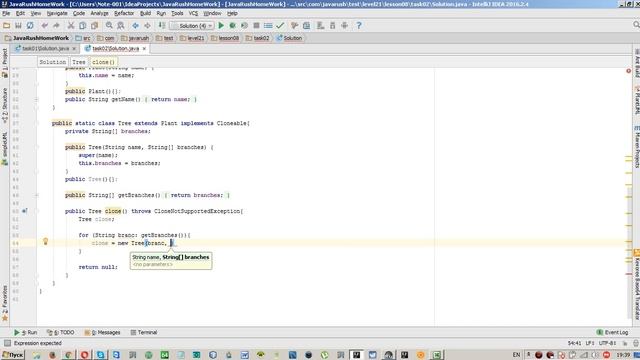Image resolution: width=640 pixels, height=360 pixels.
Task: Click the red error indicator at top of scrollbar
Action: [629, 71]
